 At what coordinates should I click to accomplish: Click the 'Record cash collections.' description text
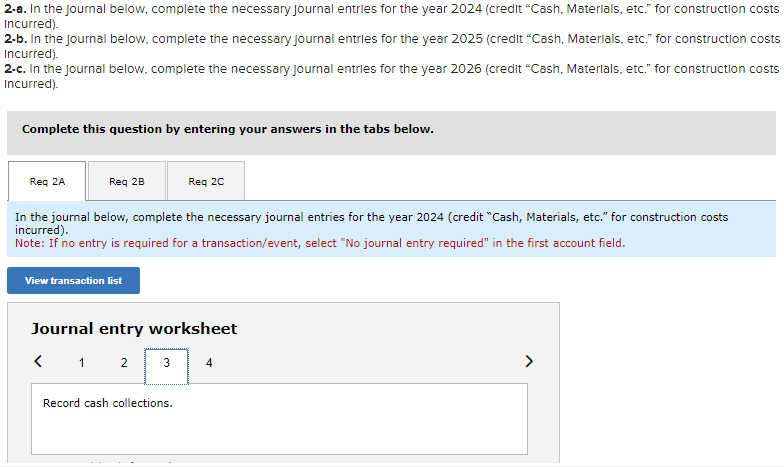pos(107,404)
